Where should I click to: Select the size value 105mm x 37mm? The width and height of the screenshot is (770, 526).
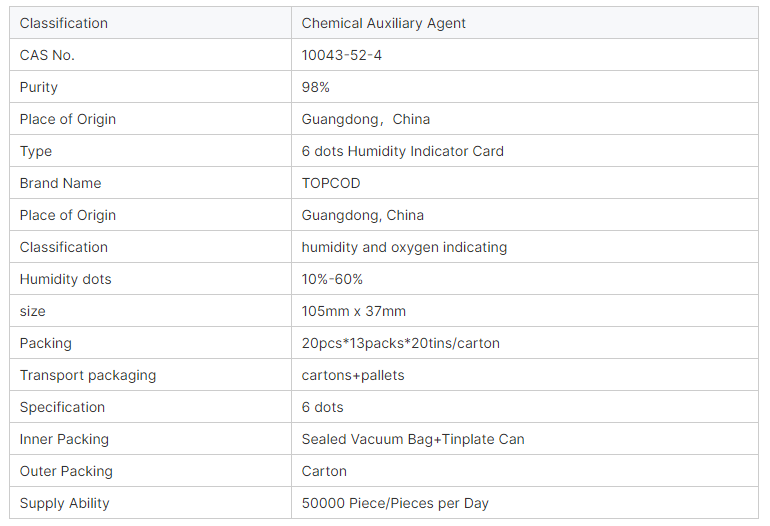[354, 311]
